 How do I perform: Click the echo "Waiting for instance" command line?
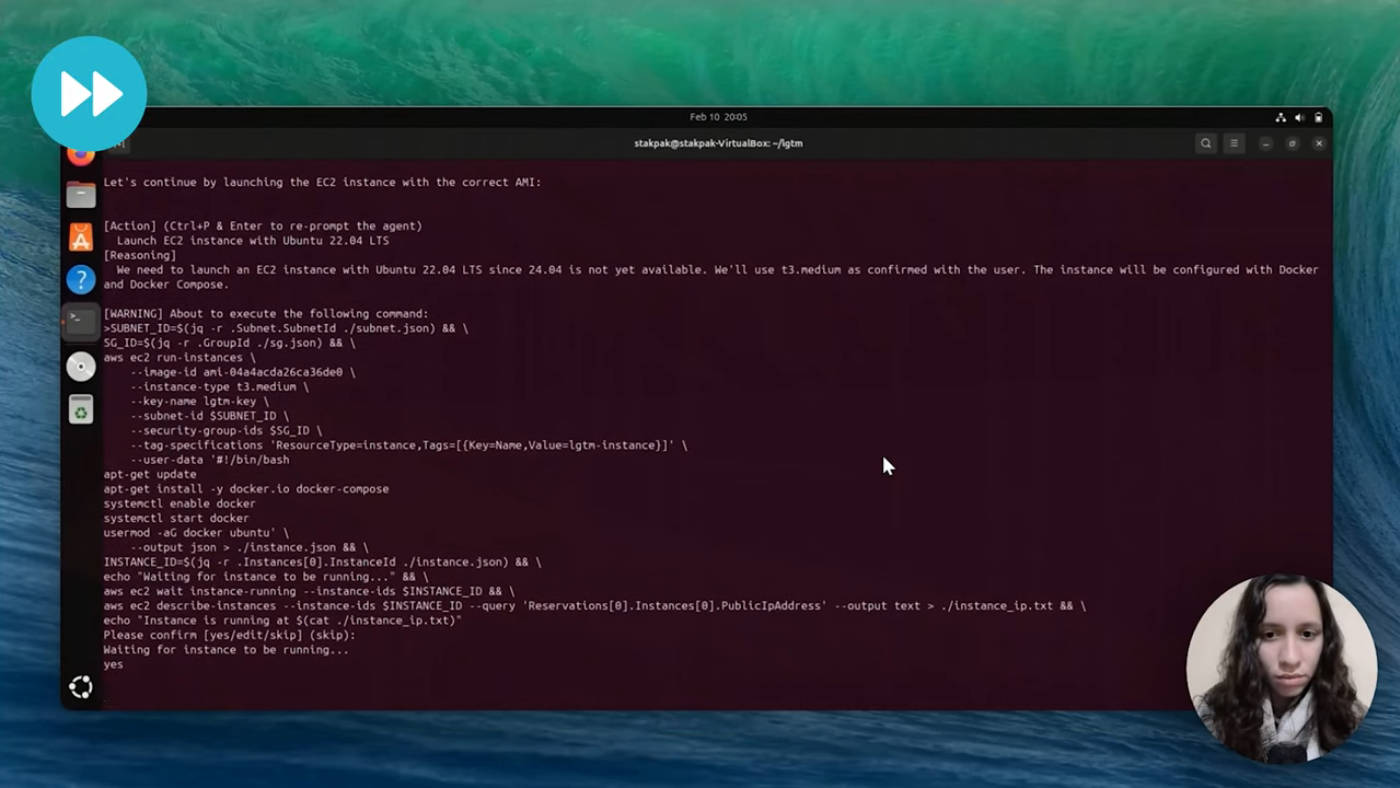click(x=266, y=576)
